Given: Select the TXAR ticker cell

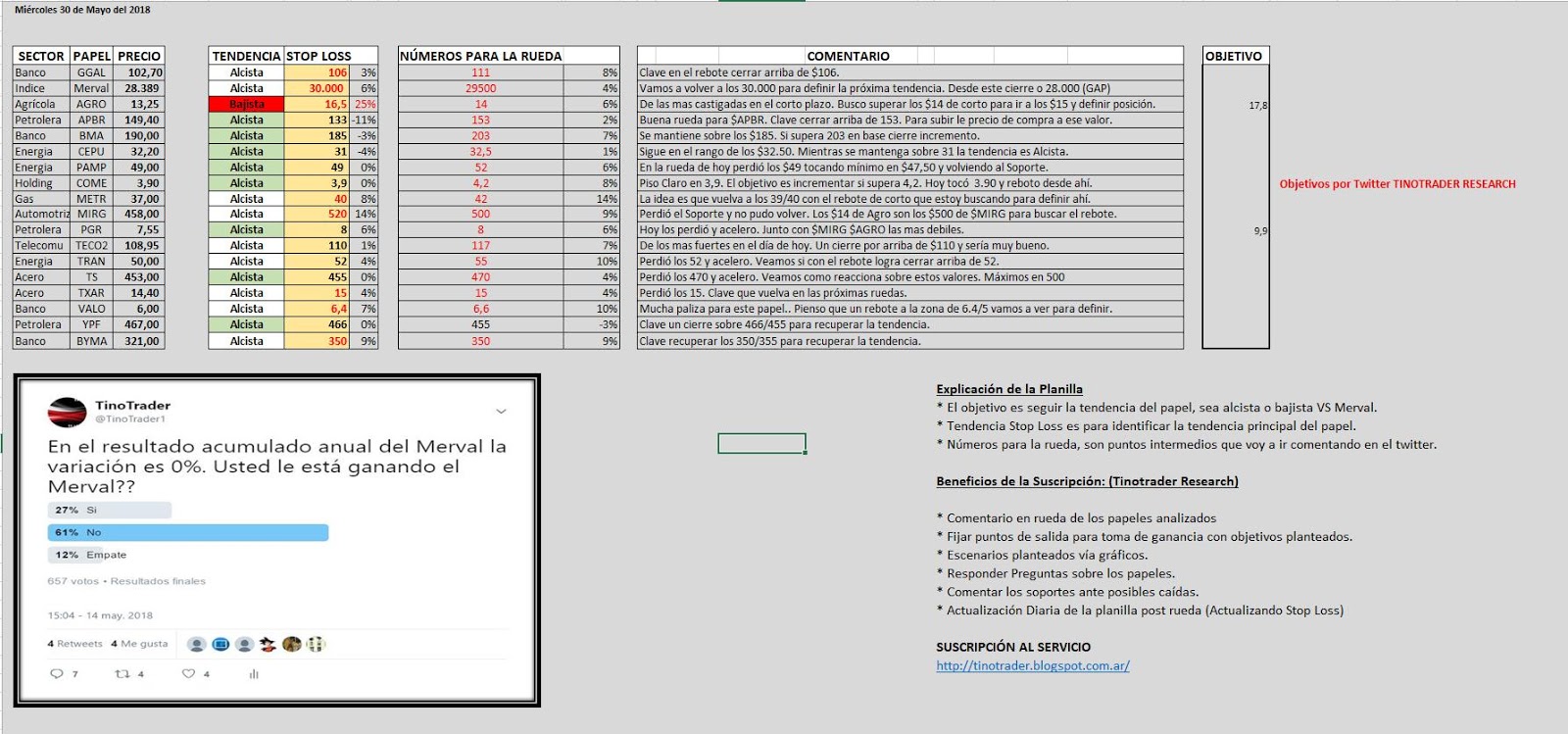Looking at the screenshot, I should pyautogui.click(x=91, y=292).
